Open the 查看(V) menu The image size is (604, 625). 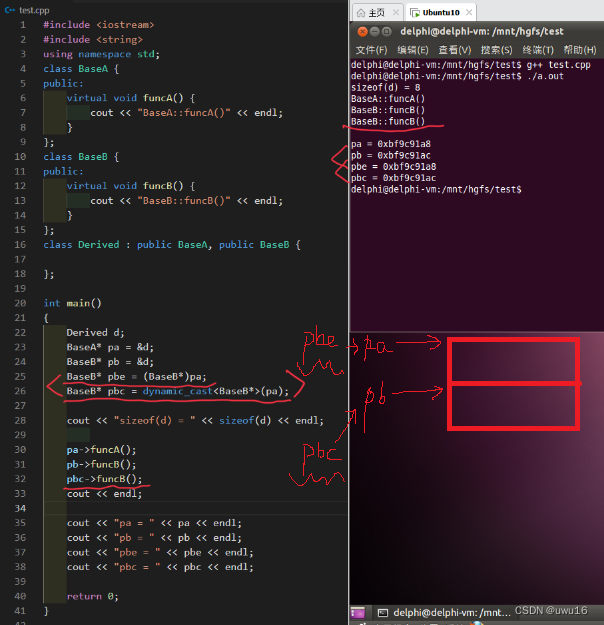tap(454, 50)
